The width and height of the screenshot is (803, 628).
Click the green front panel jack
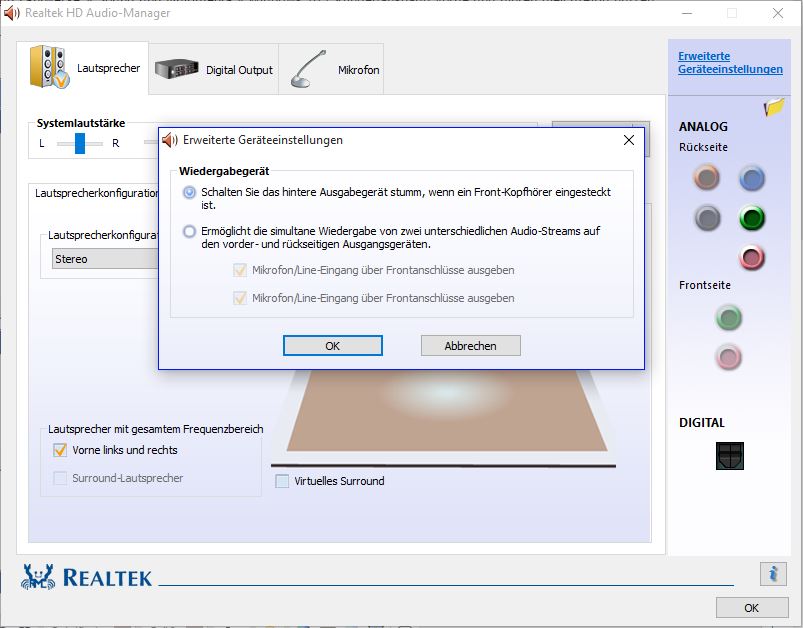coord(728,318)
